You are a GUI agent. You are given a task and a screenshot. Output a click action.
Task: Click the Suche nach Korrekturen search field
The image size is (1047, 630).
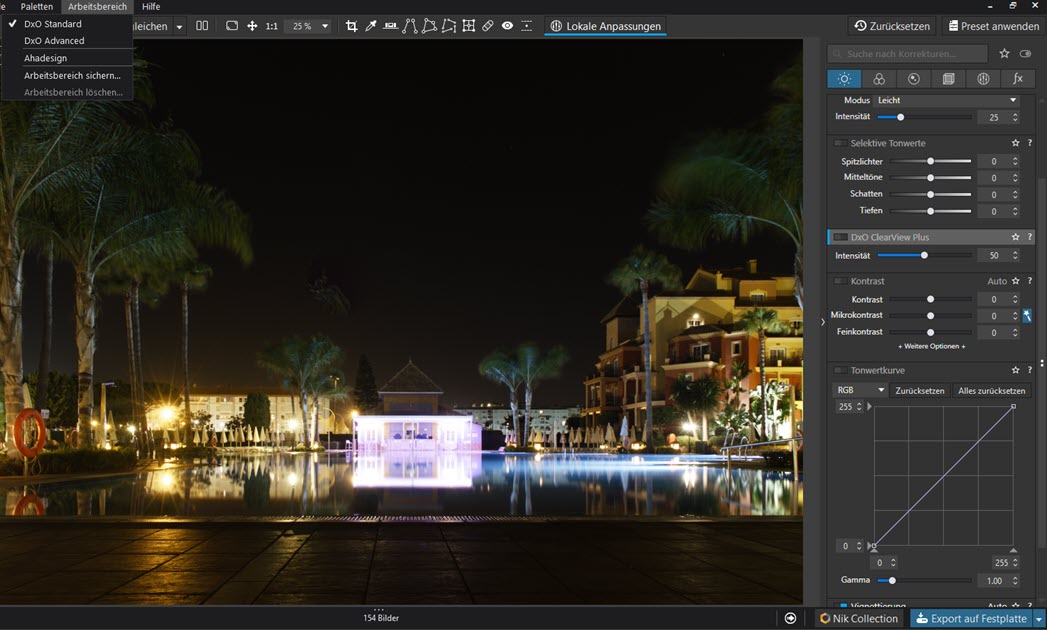907,53
